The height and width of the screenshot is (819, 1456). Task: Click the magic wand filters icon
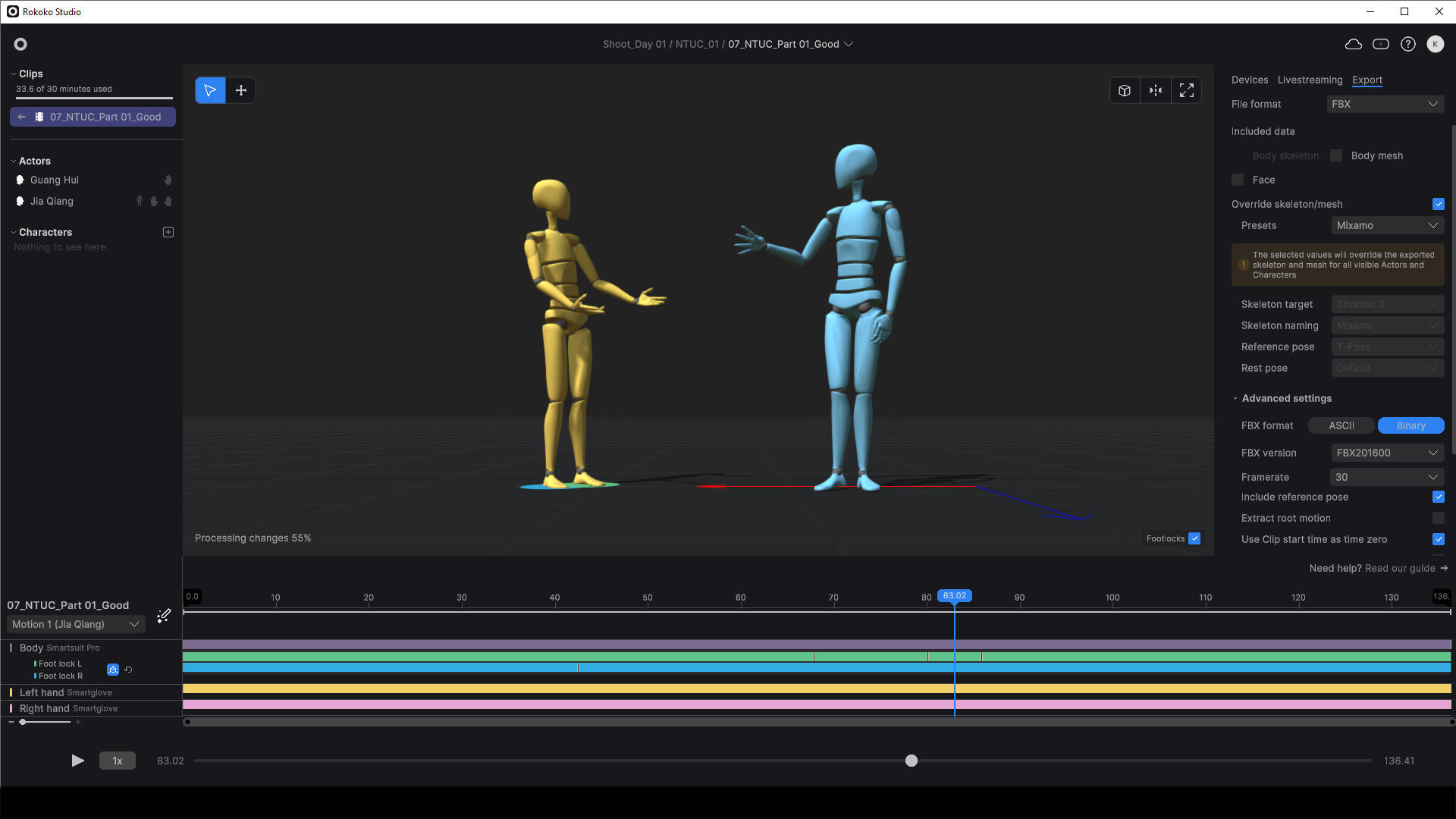coord(164,616)
